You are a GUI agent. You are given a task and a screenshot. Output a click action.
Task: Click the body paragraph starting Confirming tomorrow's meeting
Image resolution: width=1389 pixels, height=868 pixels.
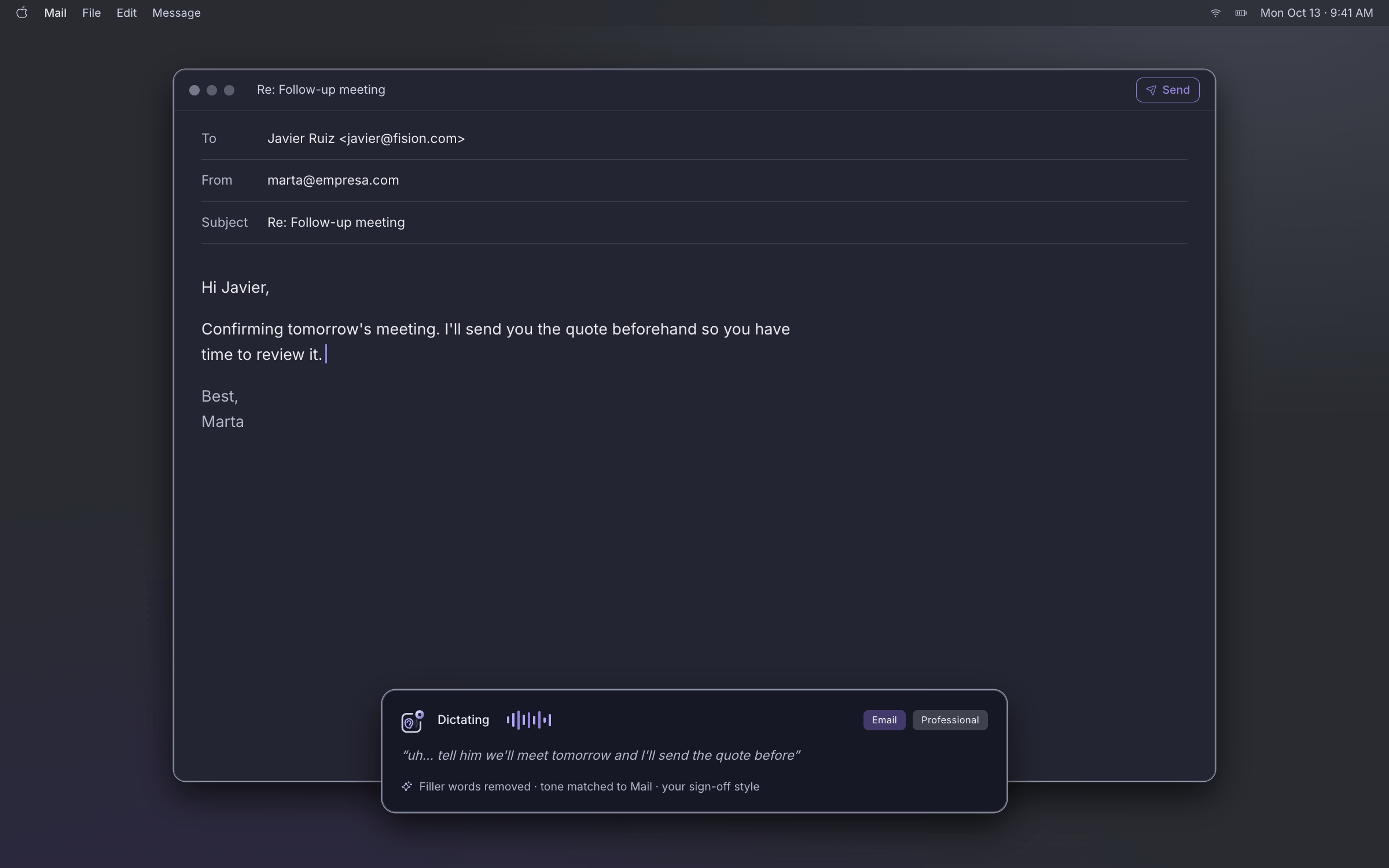coord(495,341)
